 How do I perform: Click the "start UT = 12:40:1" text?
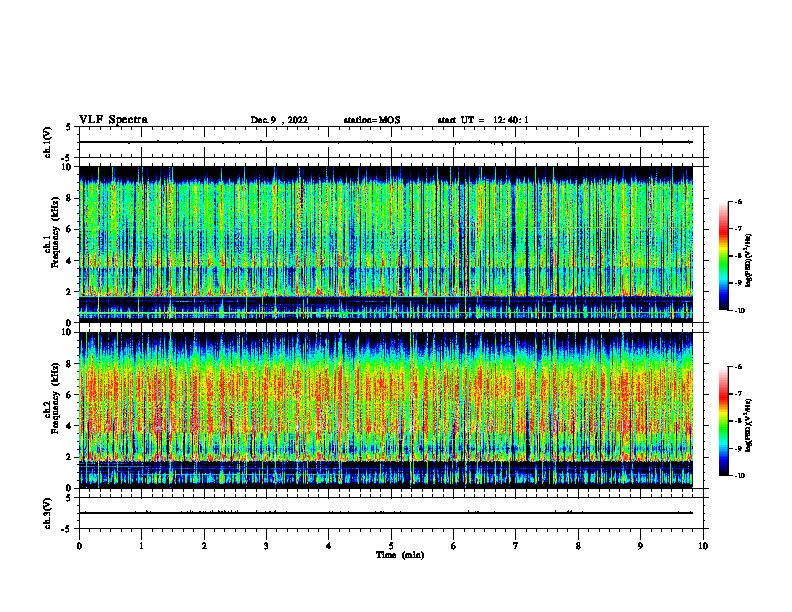(x=483, y=120)
